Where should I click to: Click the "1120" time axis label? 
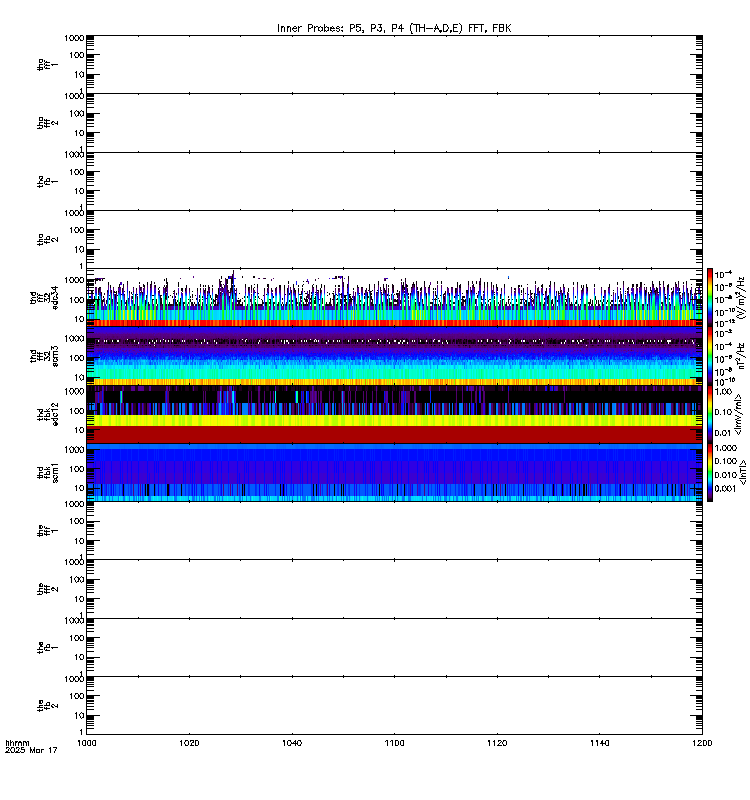pos(497,743)
